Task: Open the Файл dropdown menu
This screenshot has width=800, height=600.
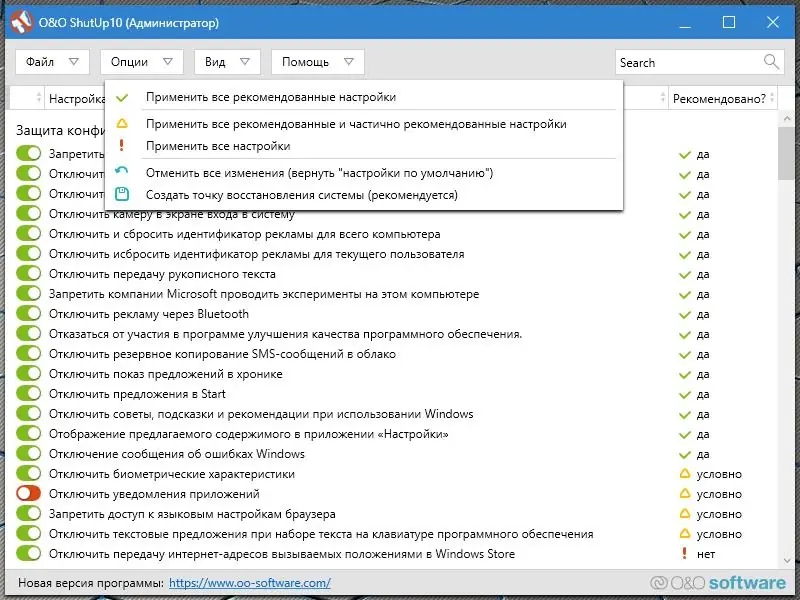Action: 52,61
